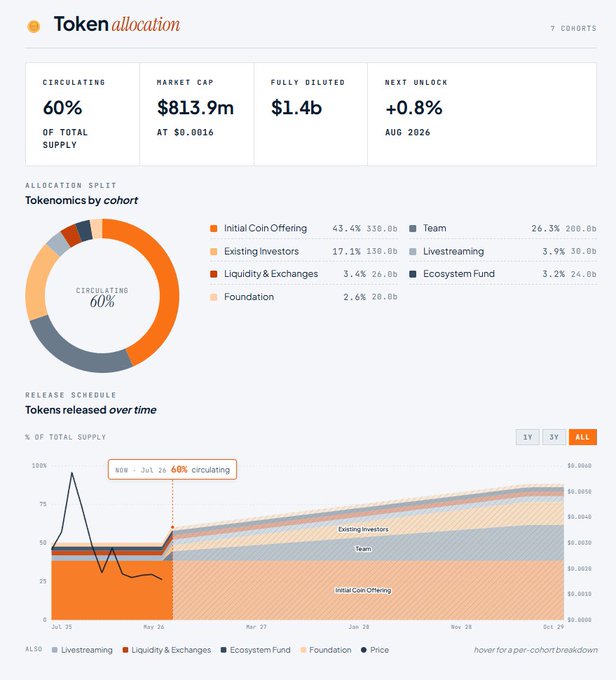Click the 3.2% allocation value

click(553, 274)
